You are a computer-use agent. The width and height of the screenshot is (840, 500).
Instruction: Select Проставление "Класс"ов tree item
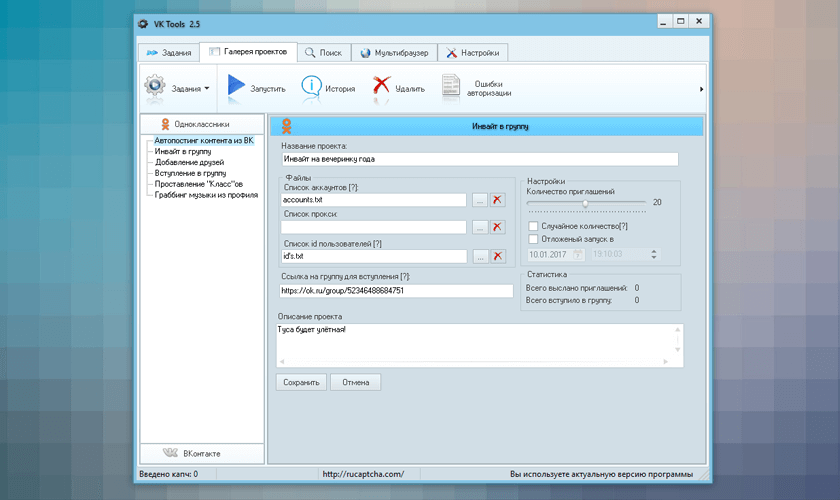(x=199, y=184)
